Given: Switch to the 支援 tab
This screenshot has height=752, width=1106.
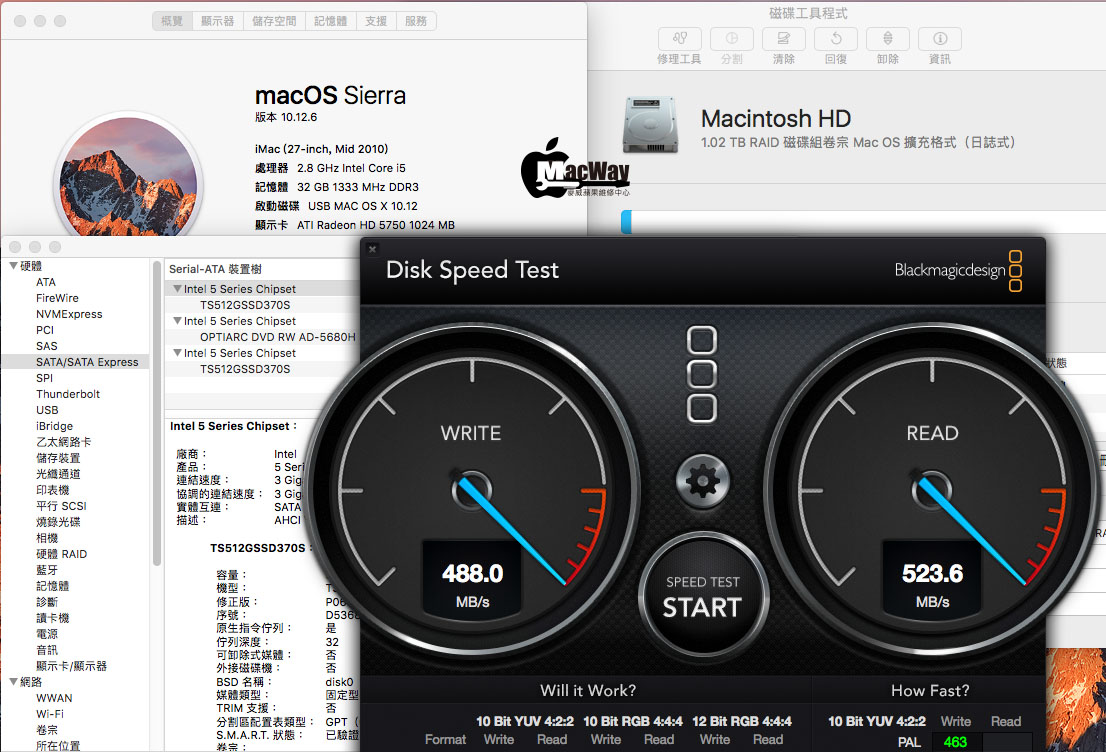Looking at the screenshot, I should (376, 21).
